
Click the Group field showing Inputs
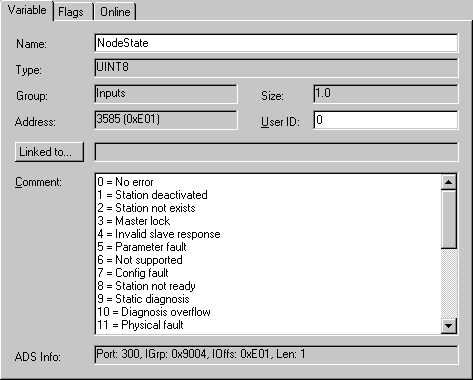(166, 94)
